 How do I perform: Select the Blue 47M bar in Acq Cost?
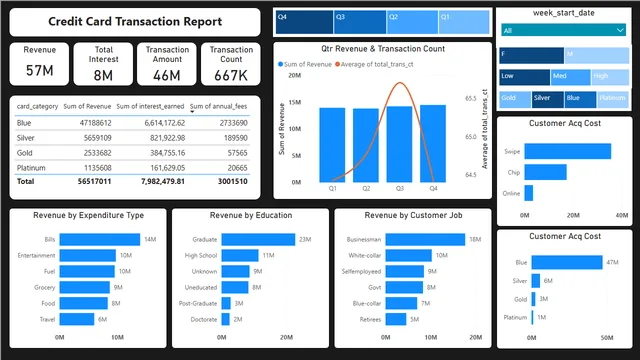pos(567,262)
